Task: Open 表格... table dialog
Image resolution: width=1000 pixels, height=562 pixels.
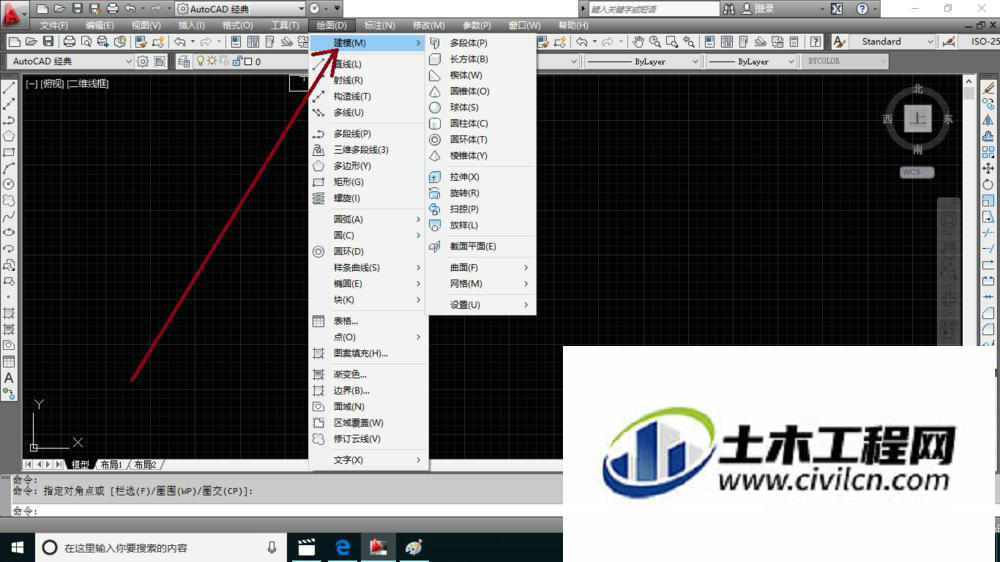Action: 368,321
